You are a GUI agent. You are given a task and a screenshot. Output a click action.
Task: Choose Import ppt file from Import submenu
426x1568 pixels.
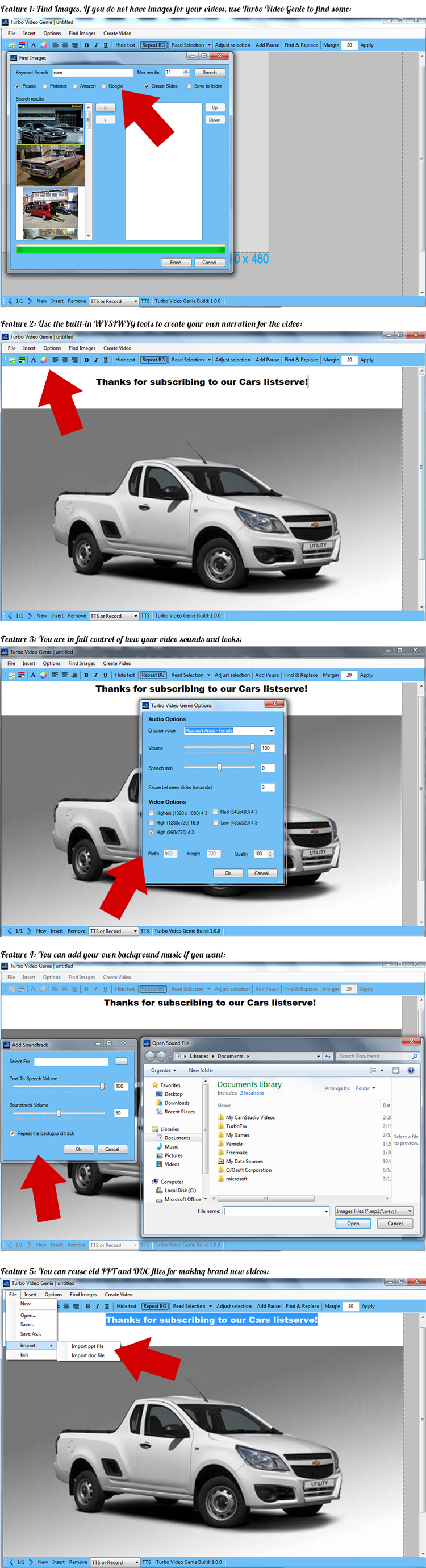click(87, 1346)
